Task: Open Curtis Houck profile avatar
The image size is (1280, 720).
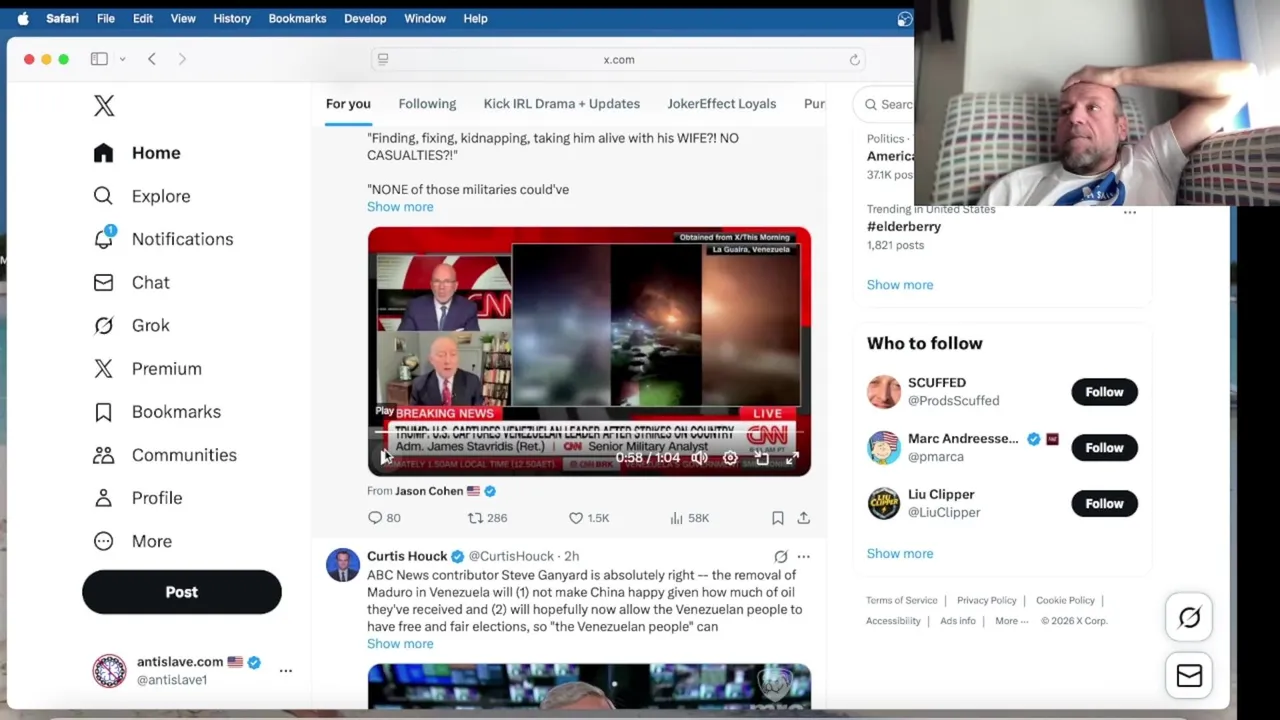Action: tap(343, 565)
